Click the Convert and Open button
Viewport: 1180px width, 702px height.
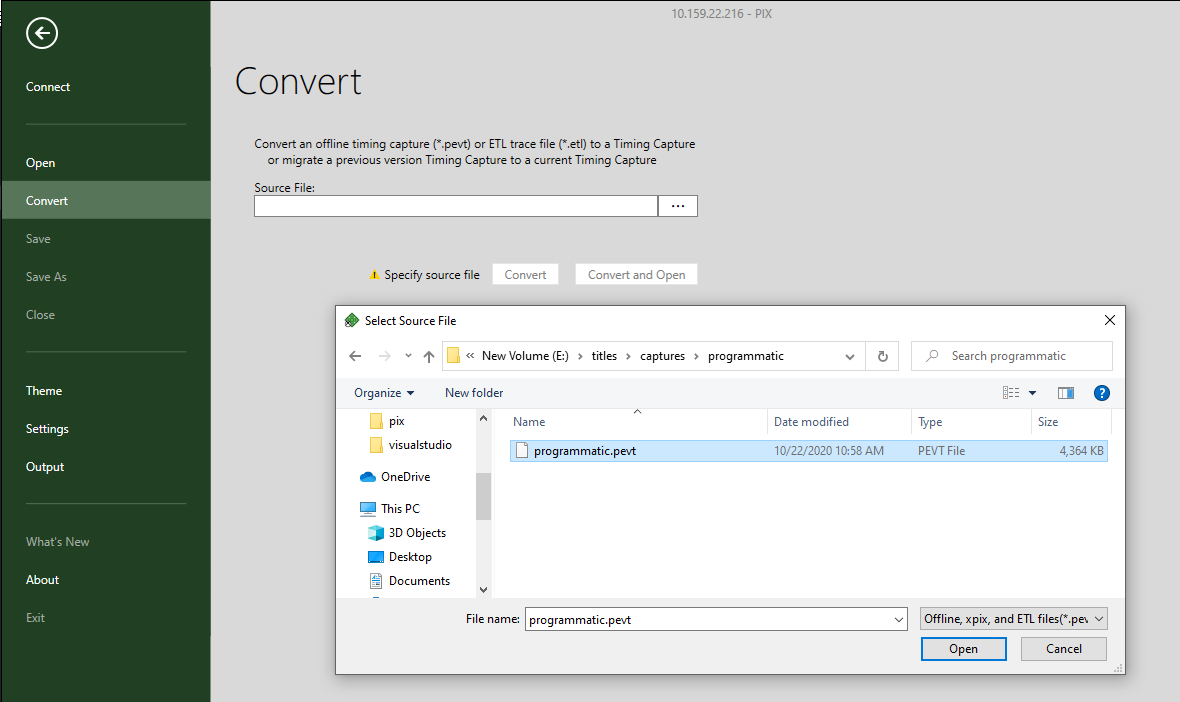point(637,275)
